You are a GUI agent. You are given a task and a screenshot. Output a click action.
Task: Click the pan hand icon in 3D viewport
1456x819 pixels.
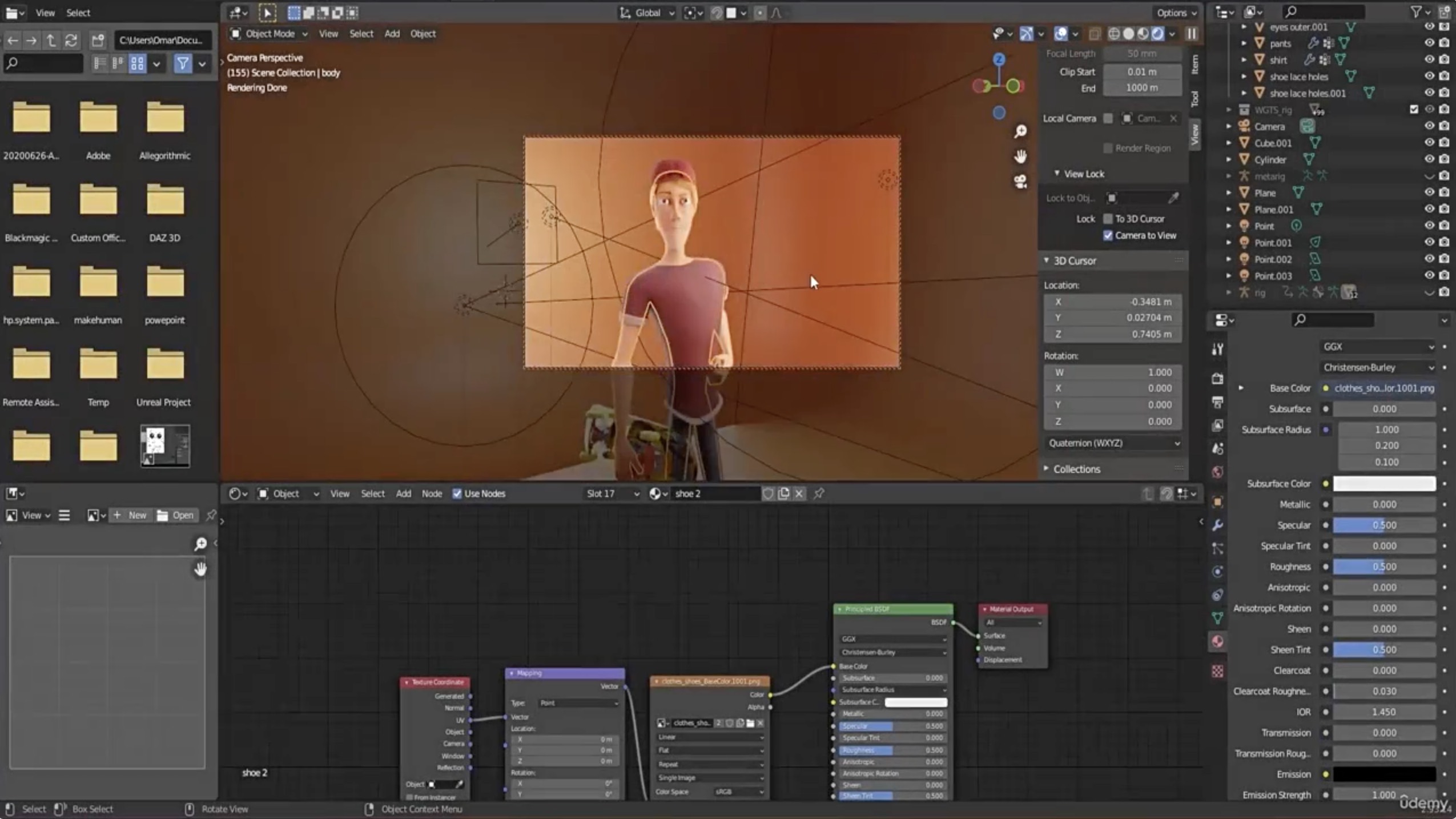(1020, 156)
